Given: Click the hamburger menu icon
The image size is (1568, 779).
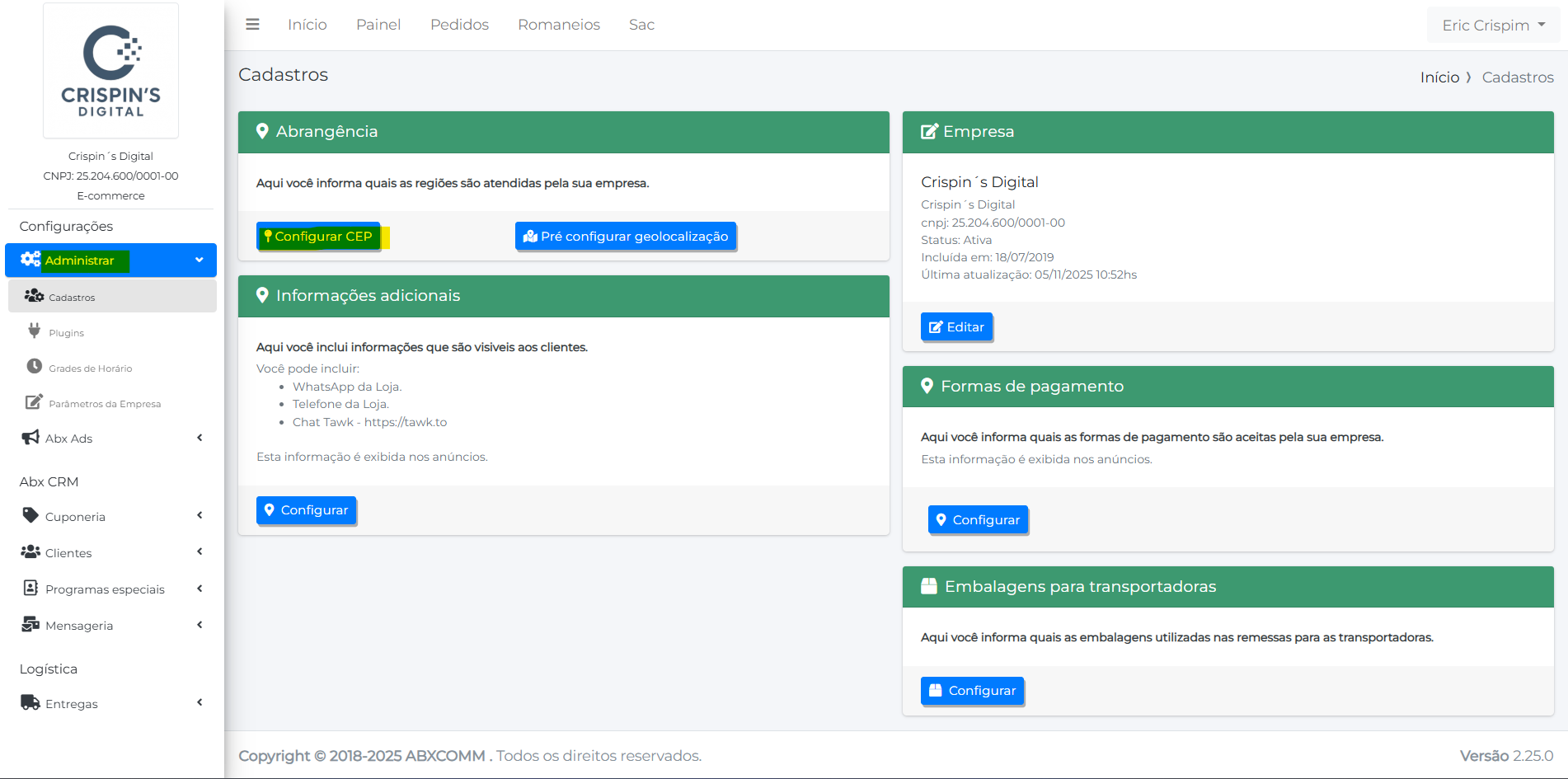Looking at the screenshot, I should click(252, 25).
